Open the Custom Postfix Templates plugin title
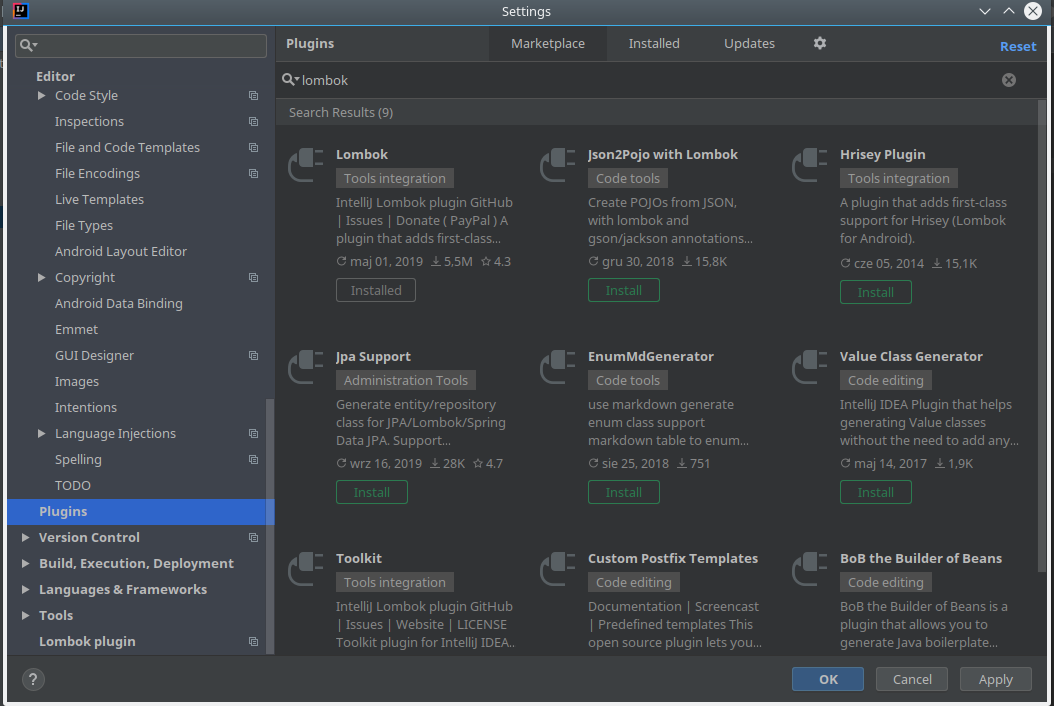1054x706 pixels. pos(673,559)
